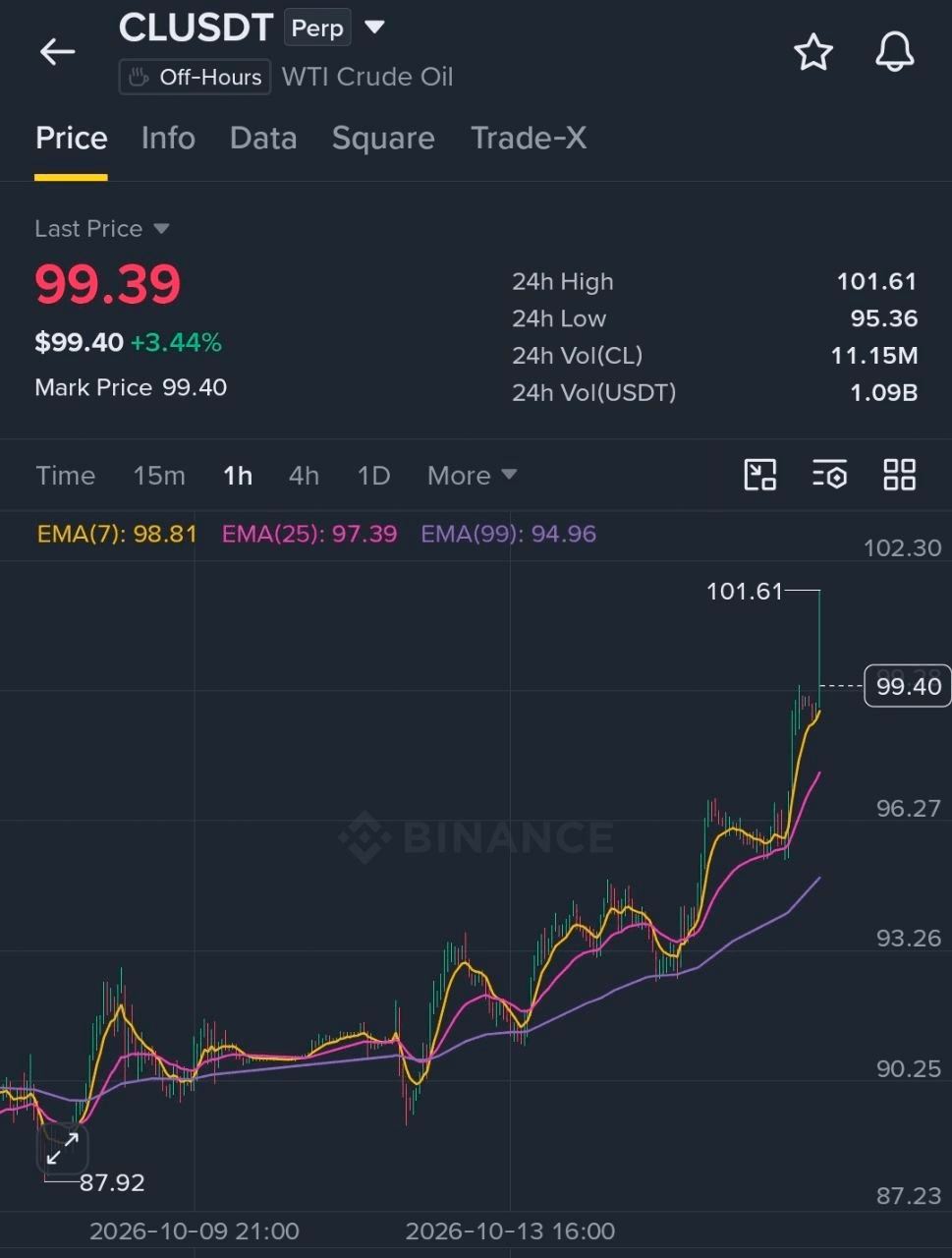Tap the 99.40 current price tag on chart
The height and width of the screenshot is (1258, 952).
click(909, 686)
